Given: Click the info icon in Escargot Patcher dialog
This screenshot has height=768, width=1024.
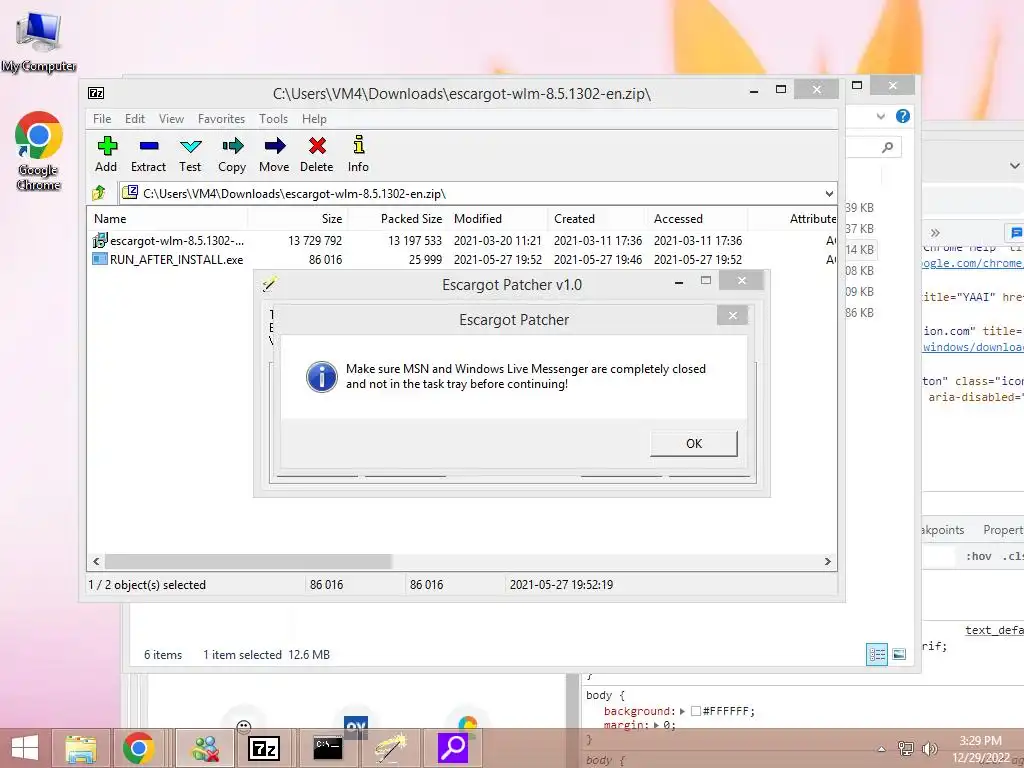Looking at the screenshot, I should coord(321,376).
